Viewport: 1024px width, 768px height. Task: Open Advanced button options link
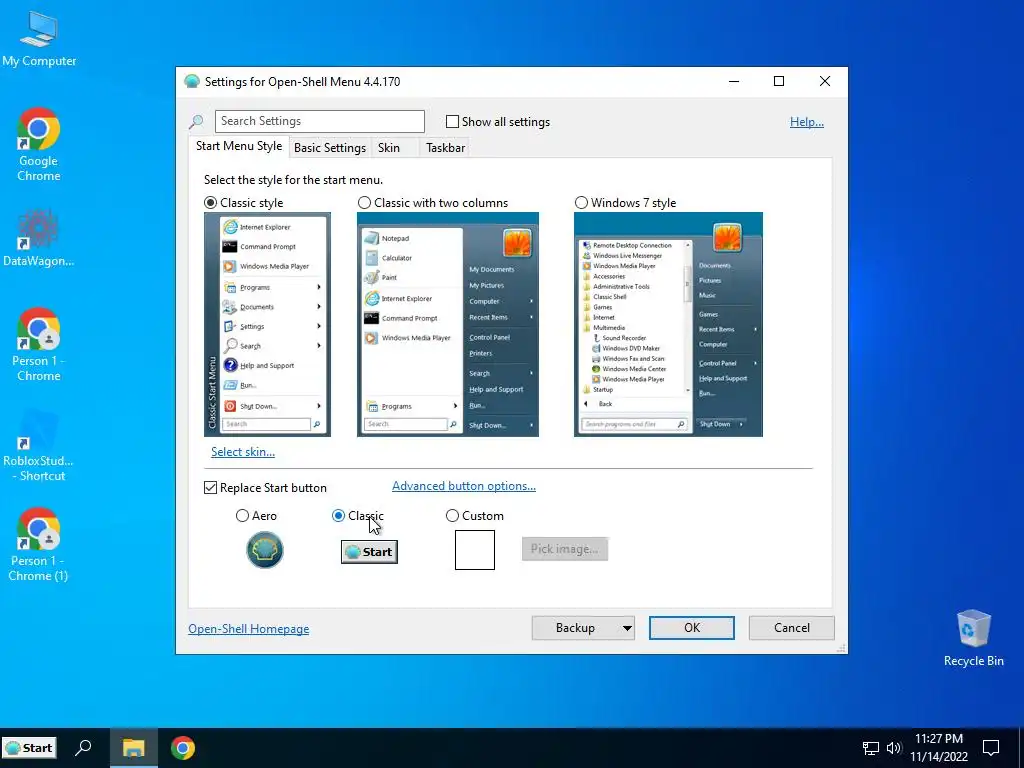pyautogui.click(x=464, y=486)
